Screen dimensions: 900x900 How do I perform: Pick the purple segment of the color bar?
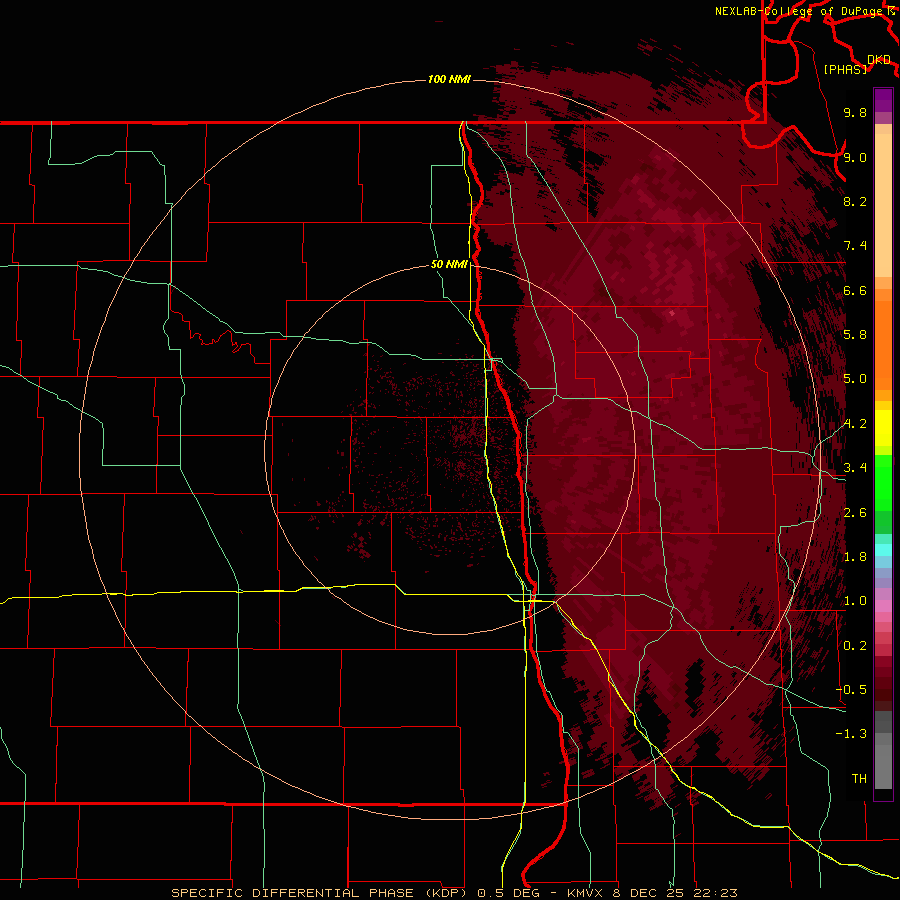883,100
